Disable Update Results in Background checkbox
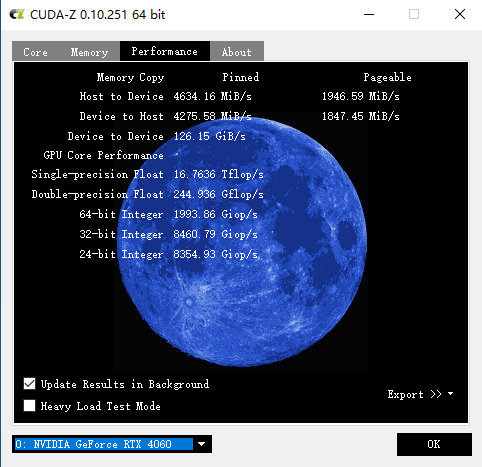This screenshot has width=482, height=467. (x=29, y=384)
